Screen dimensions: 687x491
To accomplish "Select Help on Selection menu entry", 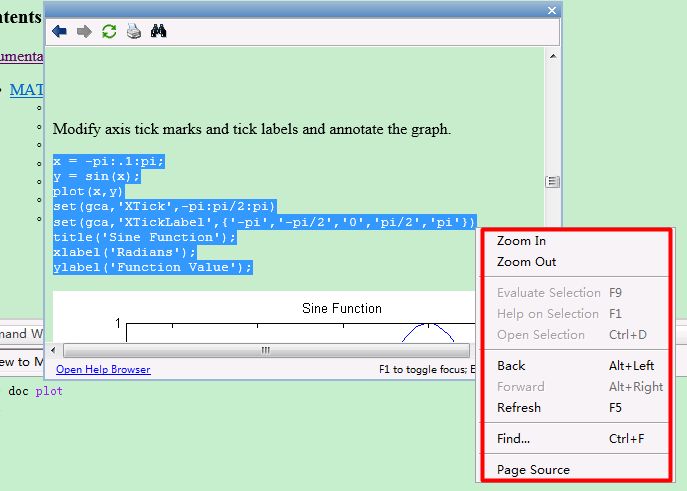I will coord(576,314).
